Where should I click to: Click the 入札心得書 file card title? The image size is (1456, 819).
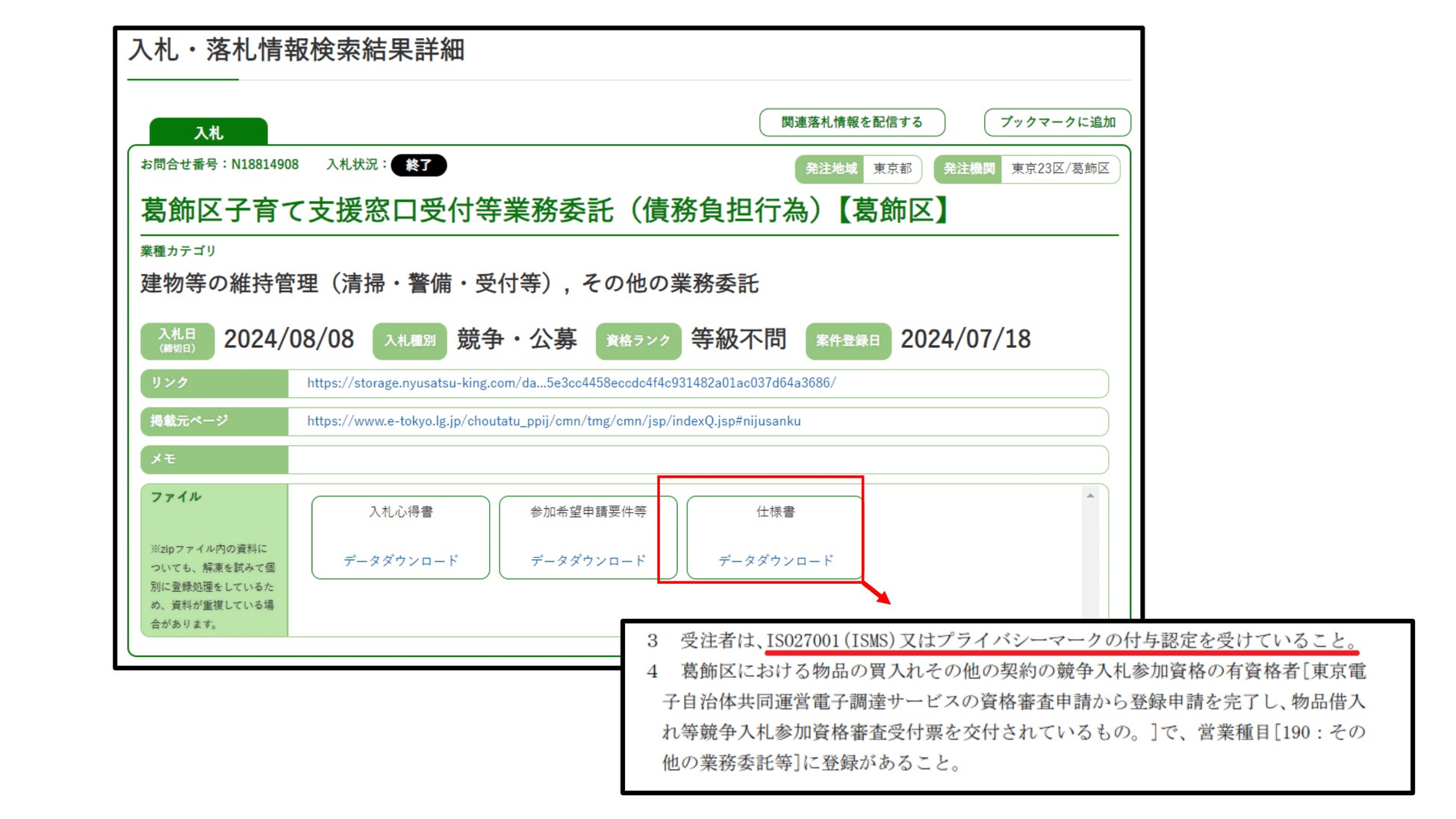click(400, 512)
